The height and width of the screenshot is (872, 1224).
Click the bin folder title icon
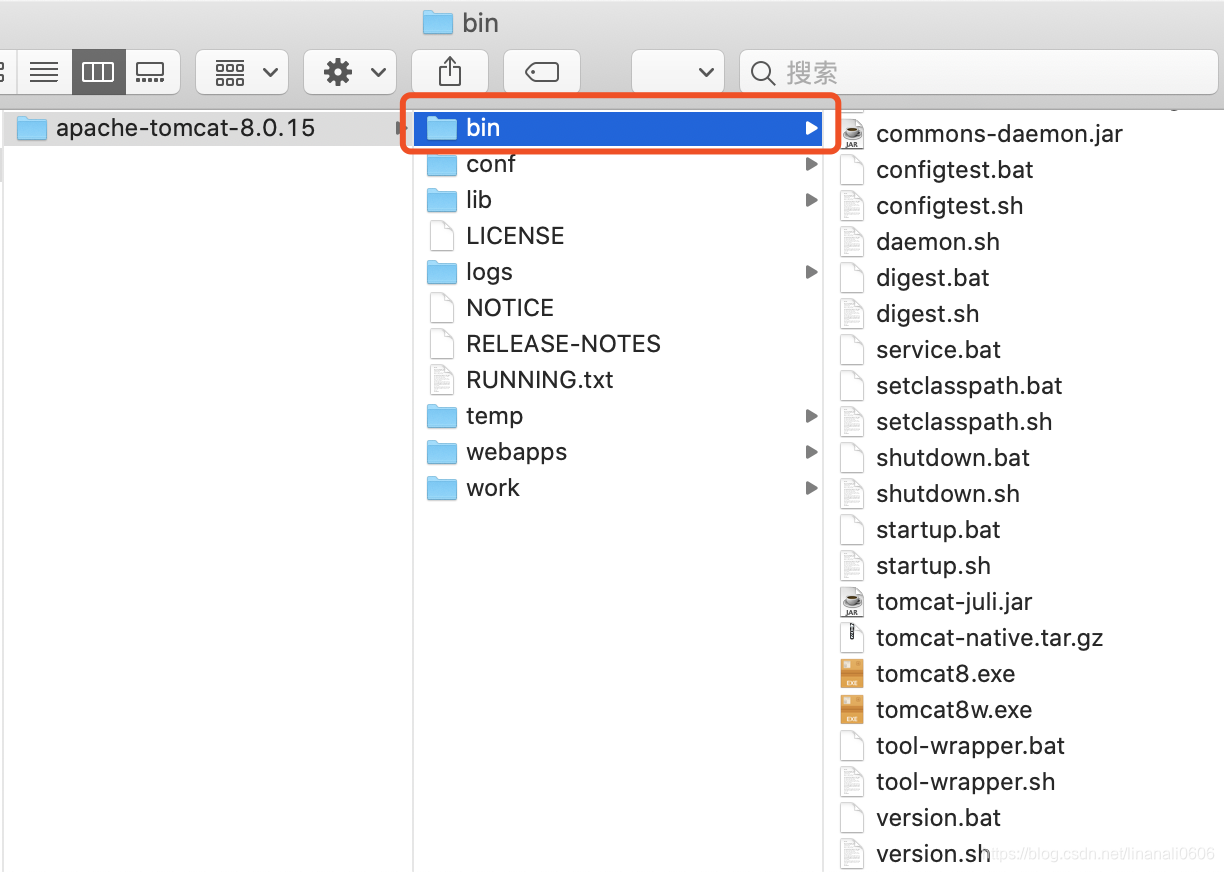(438, 22)
